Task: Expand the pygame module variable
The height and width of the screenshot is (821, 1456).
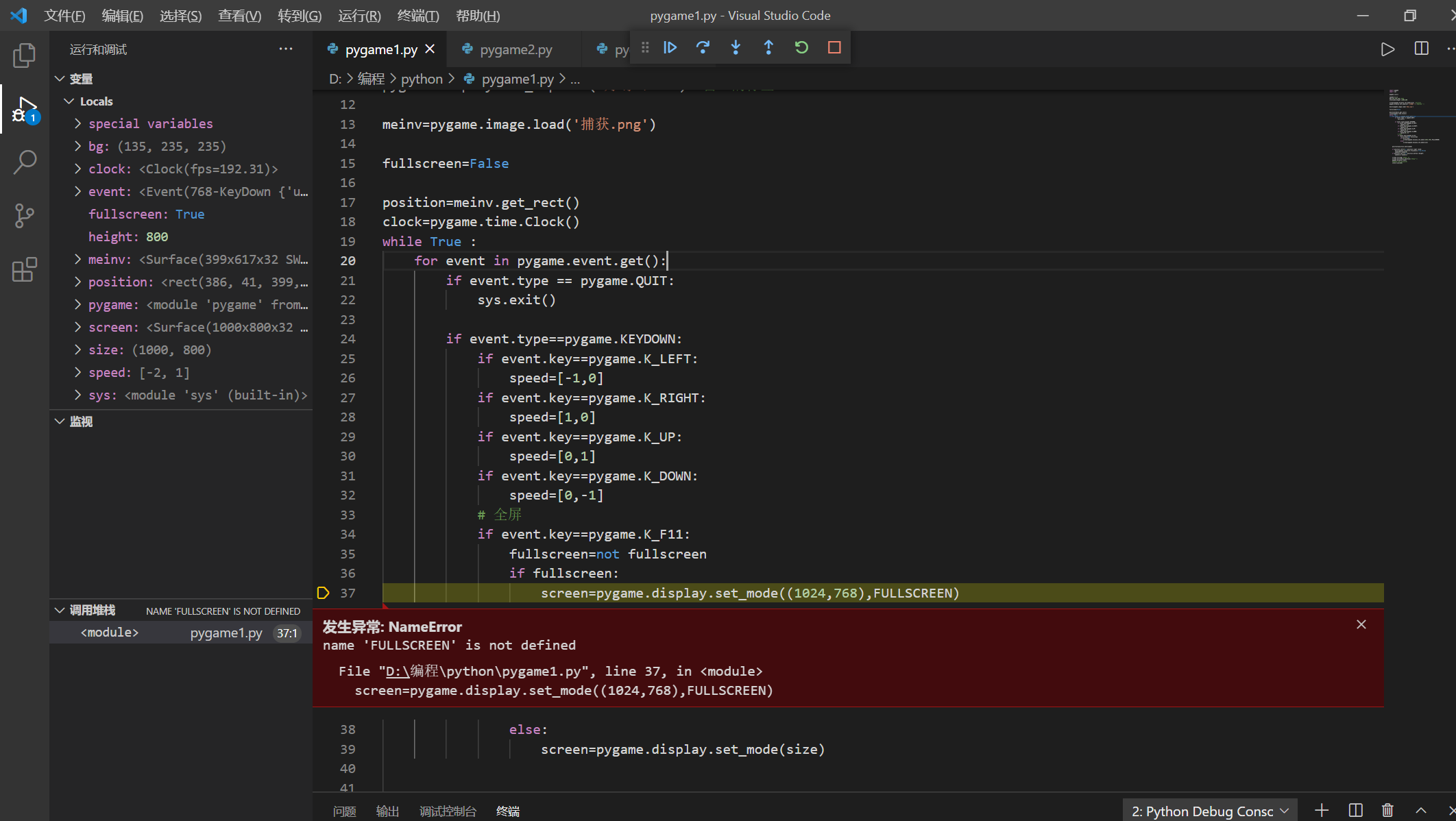Action: tap(77, 305)
